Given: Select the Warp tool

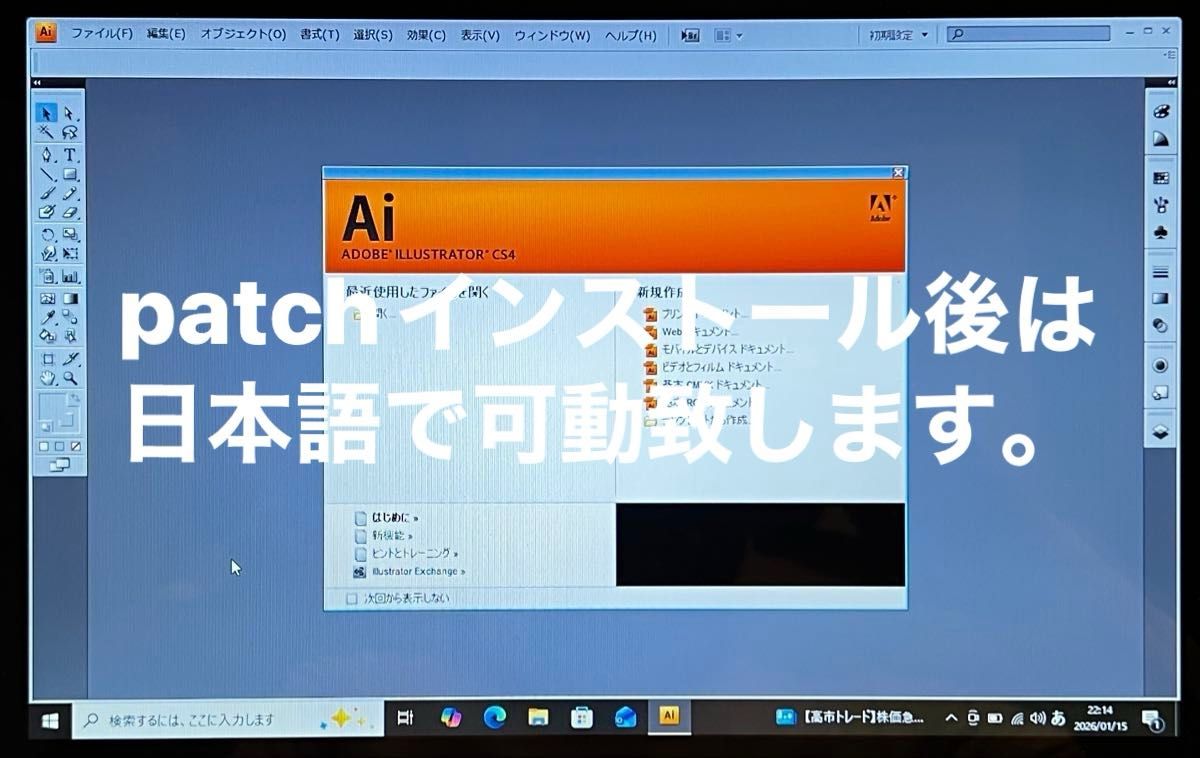Looking at the screenshot, I should click(47, 254).
